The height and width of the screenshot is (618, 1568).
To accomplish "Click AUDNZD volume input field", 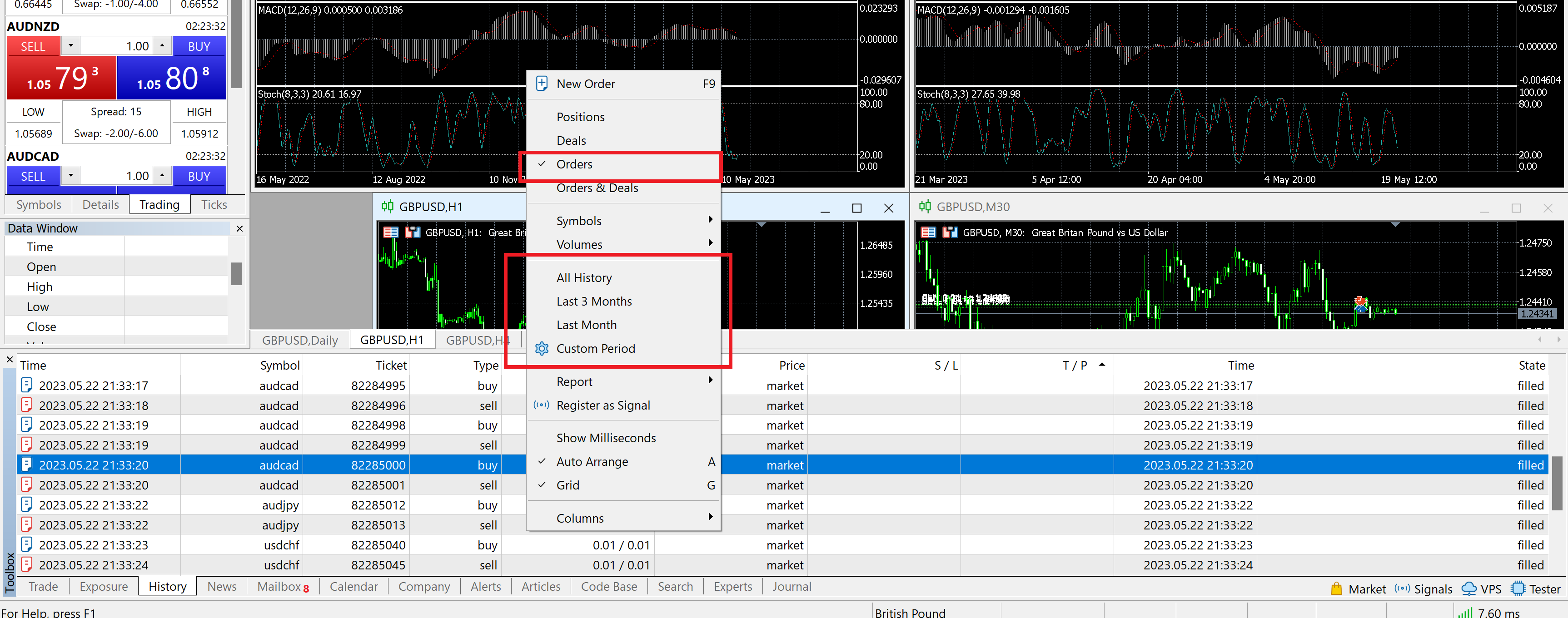I will click(x=116, y=46).
